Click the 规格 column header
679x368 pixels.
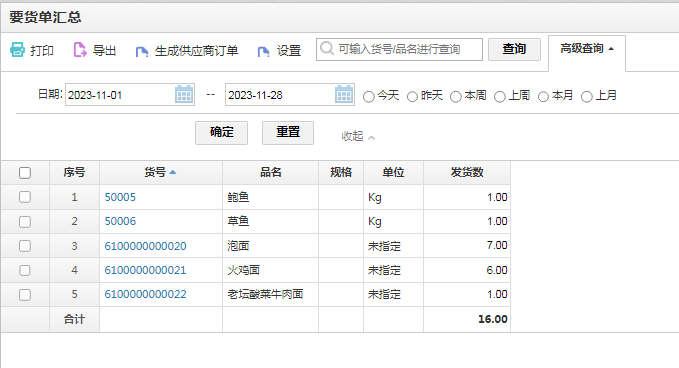point(341,172)
